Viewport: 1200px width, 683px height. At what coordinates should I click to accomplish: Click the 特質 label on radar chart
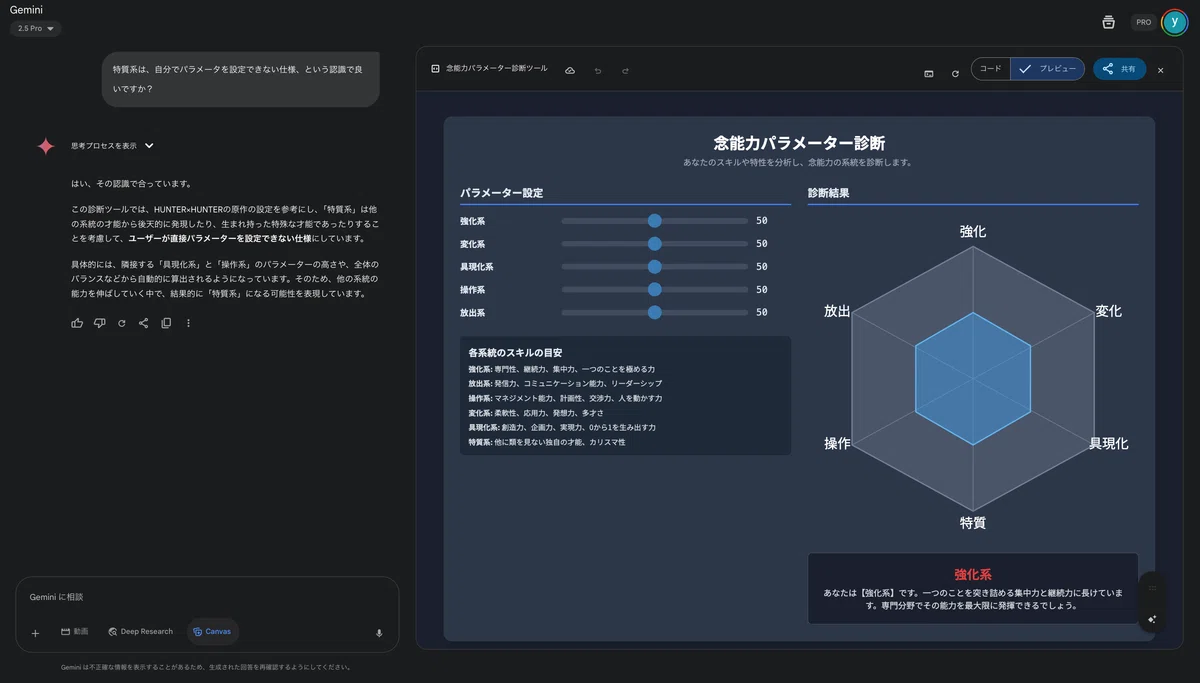(x=972, y=522)
